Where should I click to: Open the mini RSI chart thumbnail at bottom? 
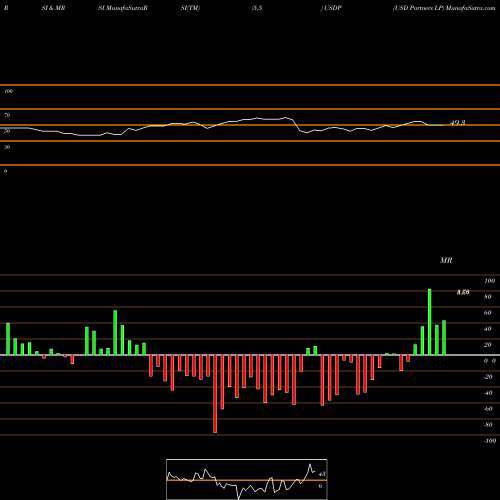pos(247,479)
